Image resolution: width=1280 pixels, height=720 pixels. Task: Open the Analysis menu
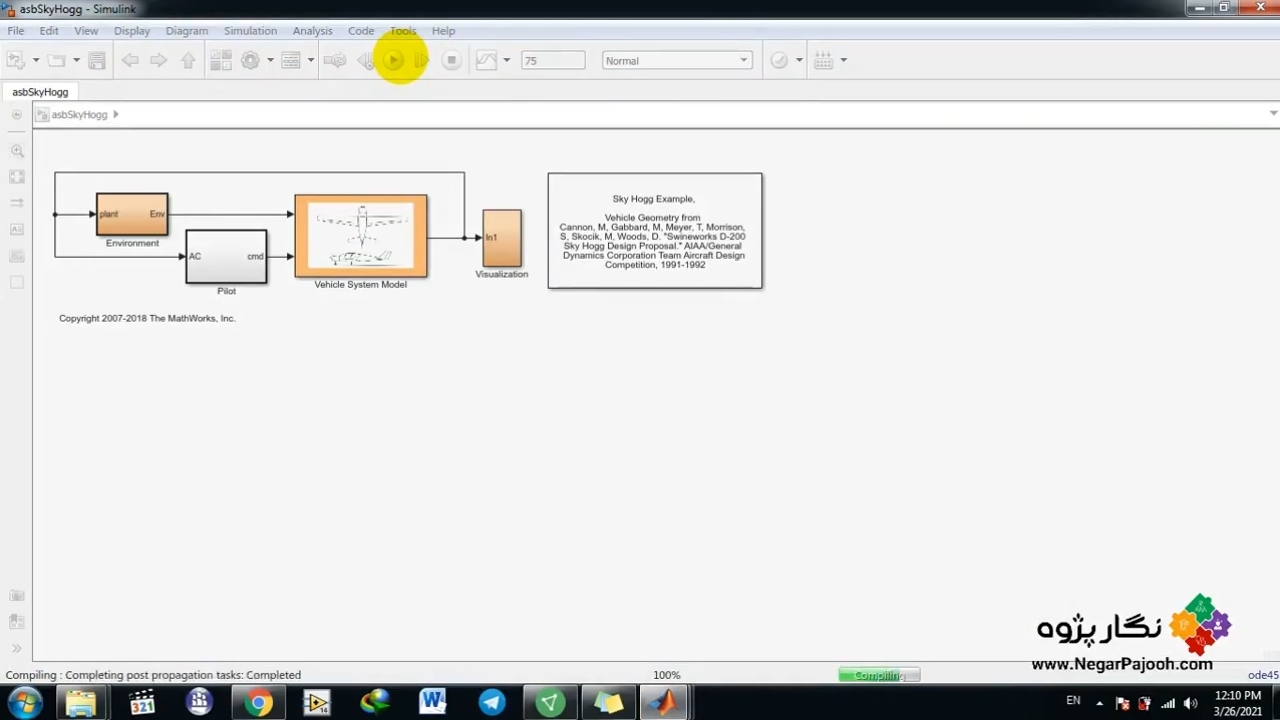[312, 31]
